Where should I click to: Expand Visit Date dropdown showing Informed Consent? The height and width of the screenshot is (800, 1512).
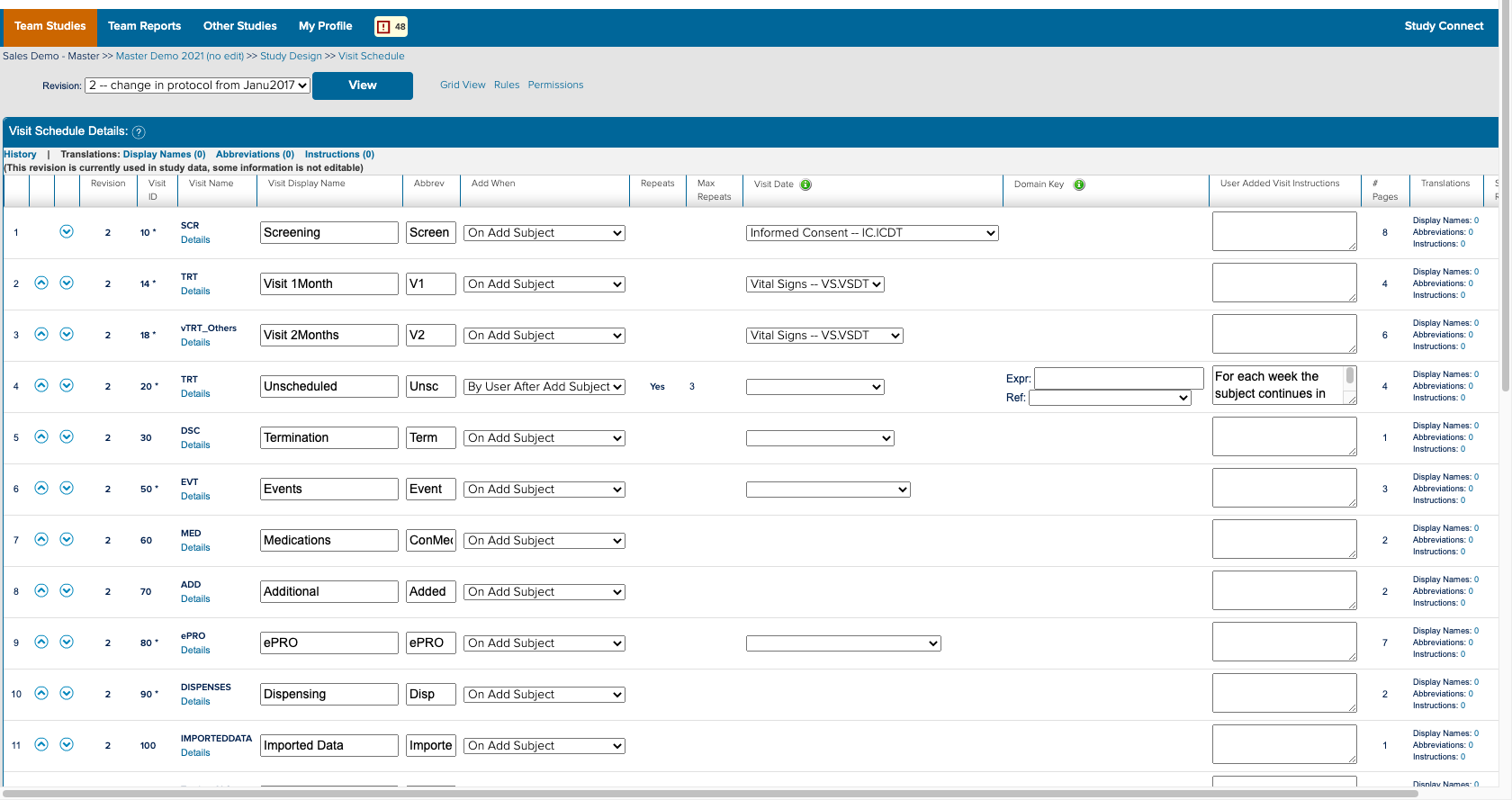pyautogui.click(x=872, y=233)
